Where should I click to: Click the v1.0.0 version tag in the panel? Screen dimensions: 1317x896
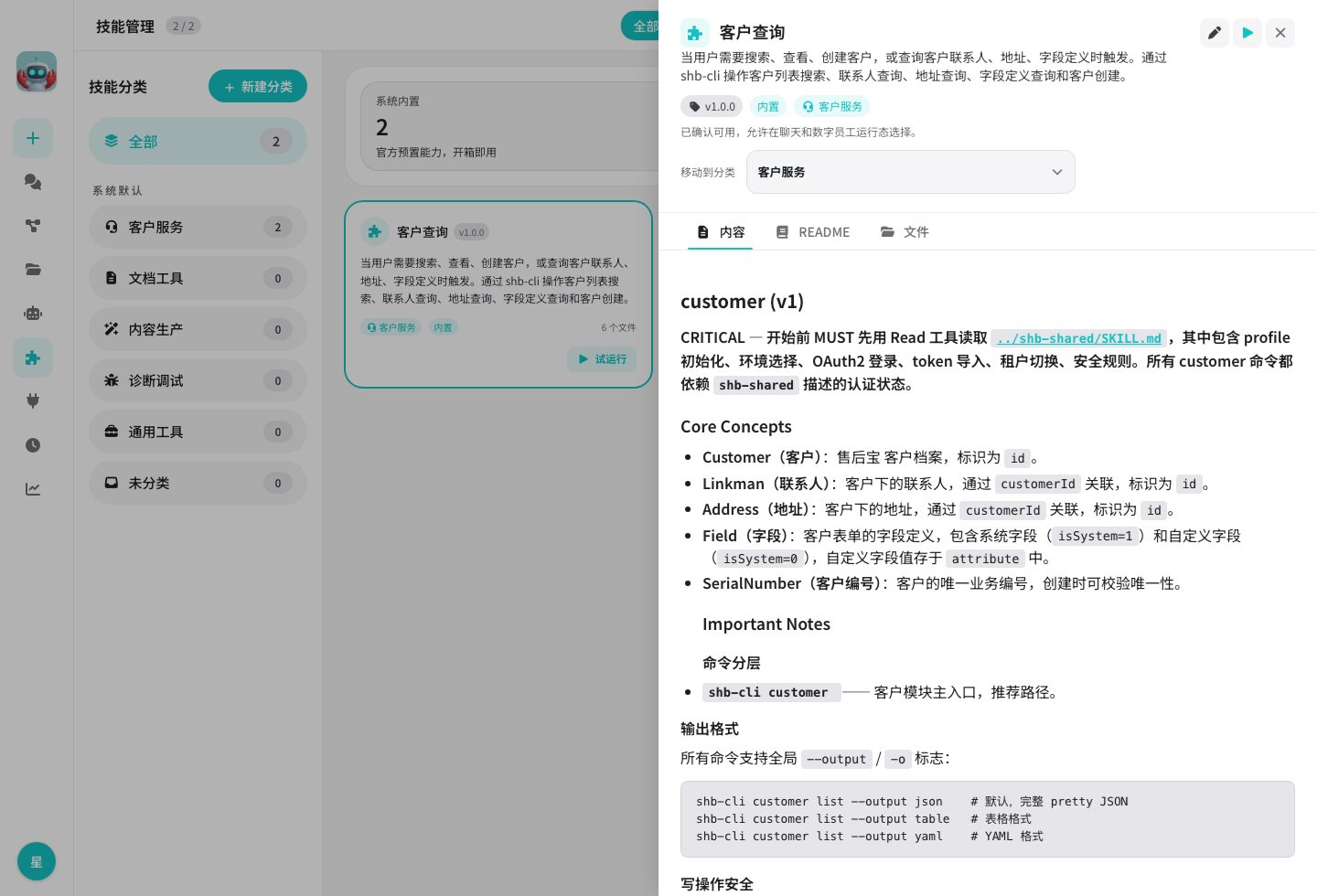click(712, 107)
